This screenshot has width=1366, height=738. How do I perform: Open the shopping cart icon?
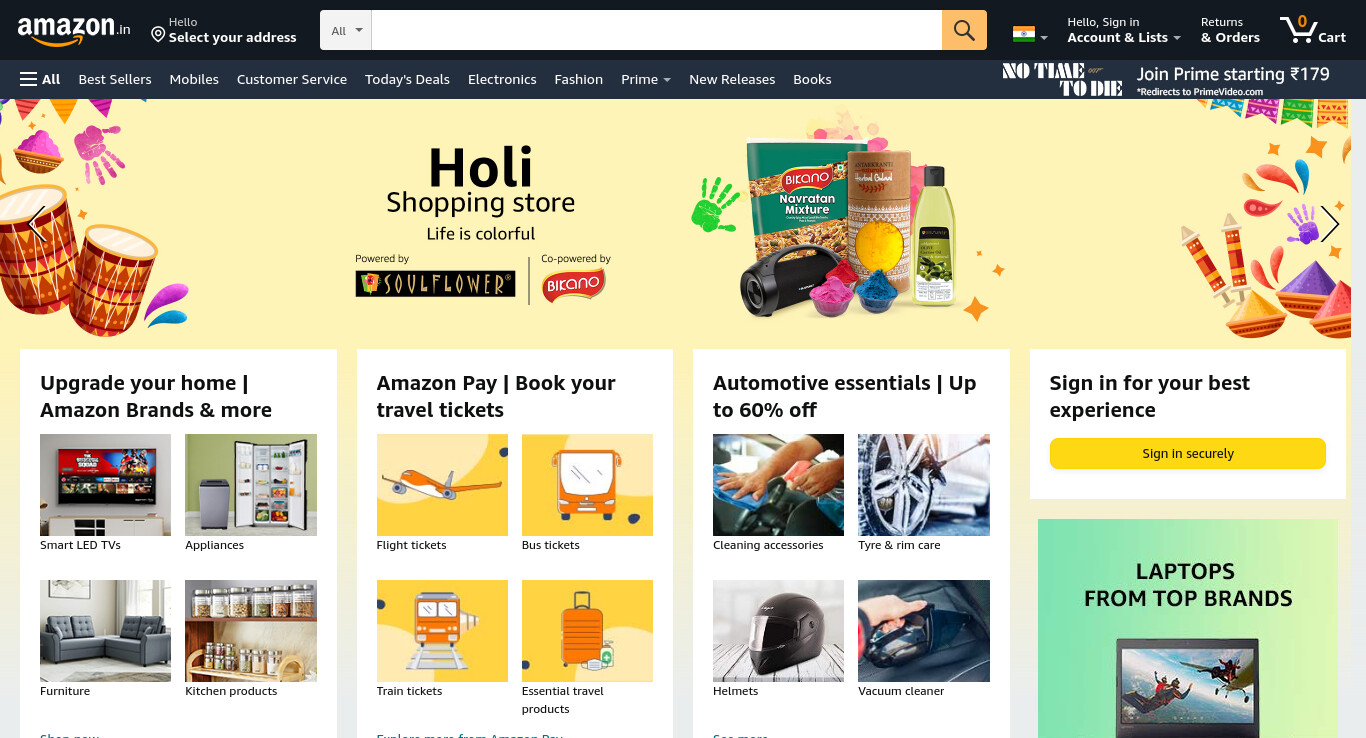tap(1313, 30)
